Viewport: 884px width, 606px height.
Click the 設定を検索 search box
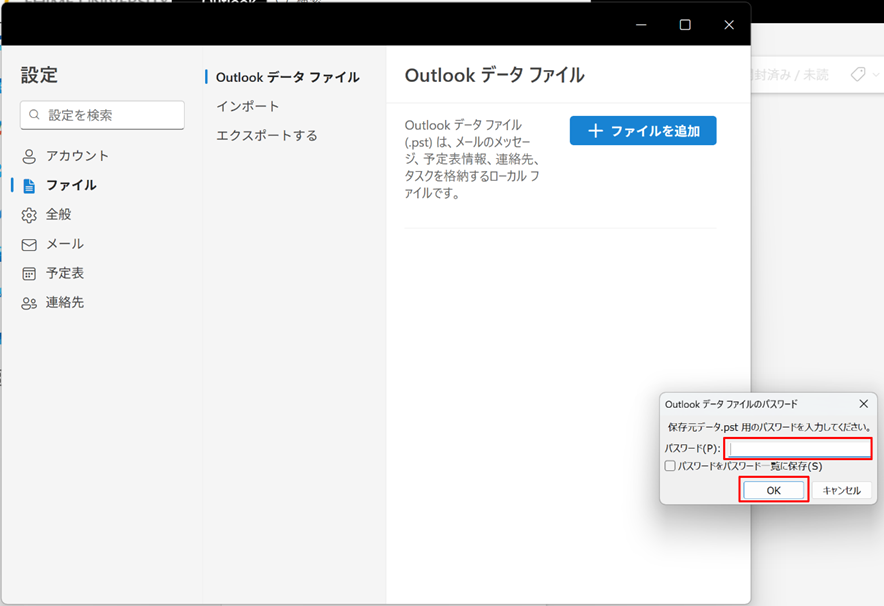102,115
